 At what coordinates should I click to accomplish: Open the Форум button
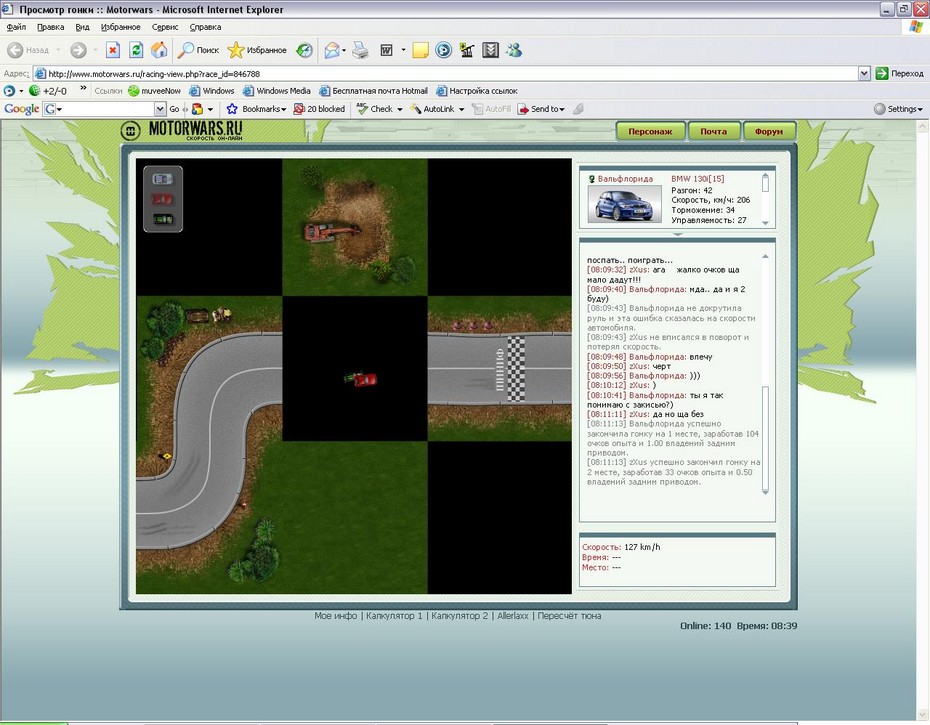(x=769, y=131)
